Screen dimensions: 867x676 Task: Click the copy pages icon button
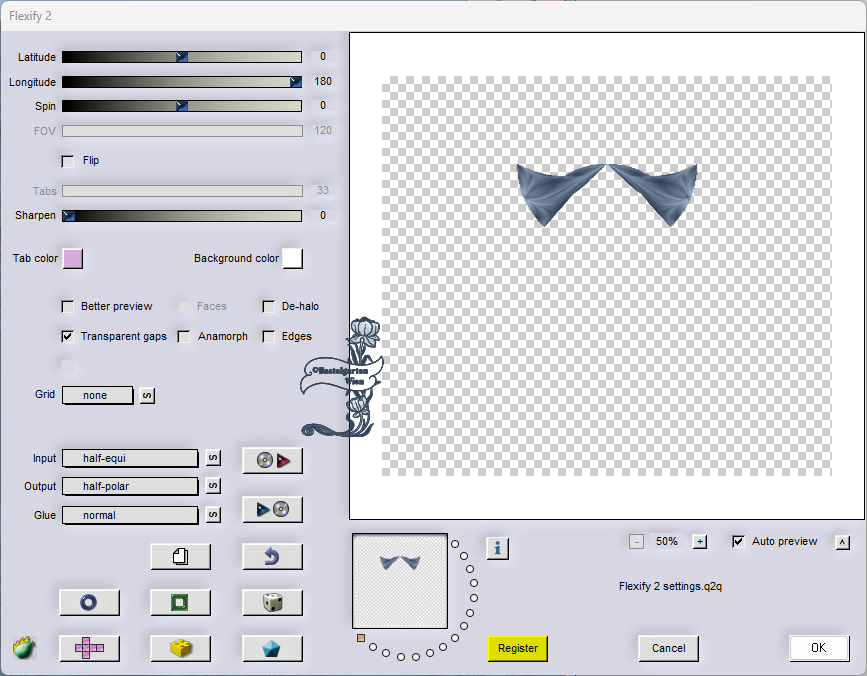[x=180, y=556]
